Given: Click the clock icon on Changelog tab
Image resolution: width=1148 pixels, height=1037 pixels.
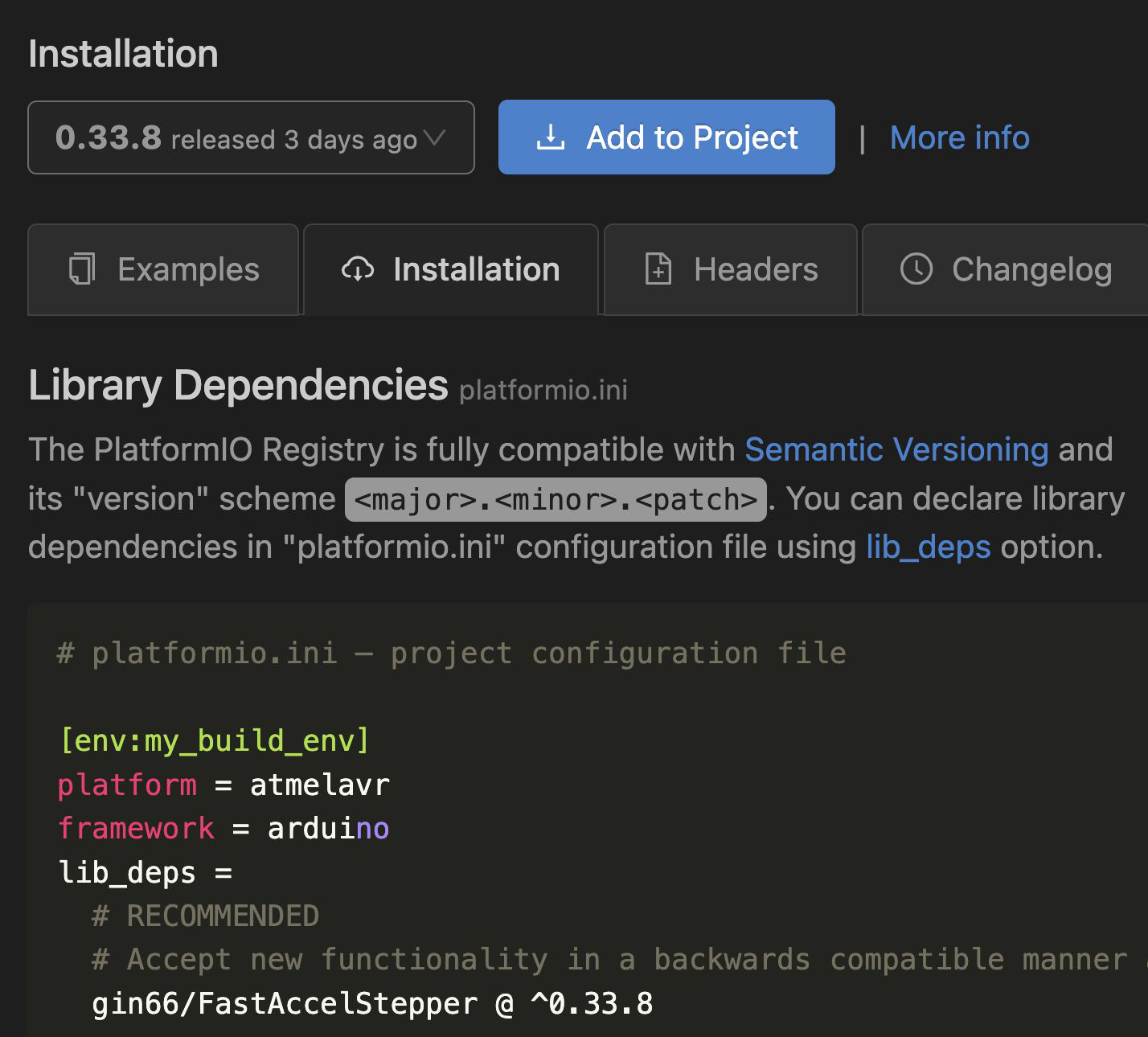Looking at the screenshot, I should 916,269.
